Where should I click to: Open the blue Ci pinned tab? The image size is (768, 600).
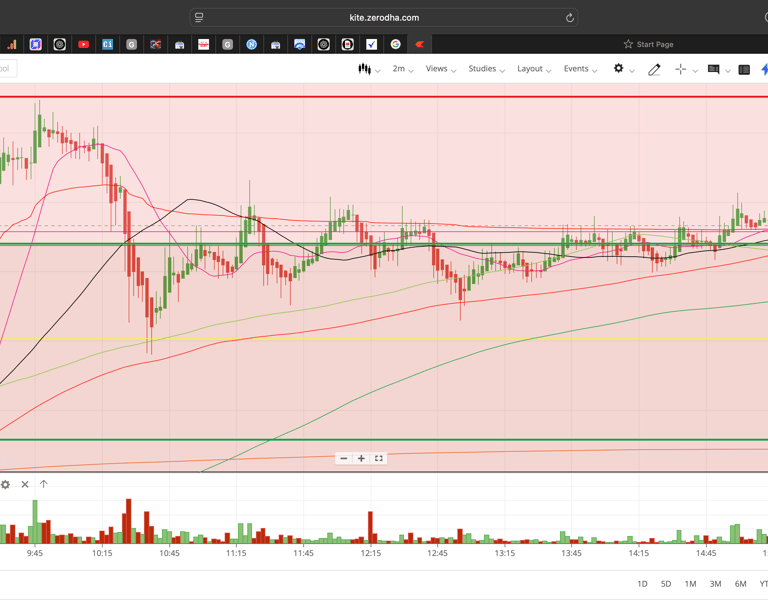[107, 45]
